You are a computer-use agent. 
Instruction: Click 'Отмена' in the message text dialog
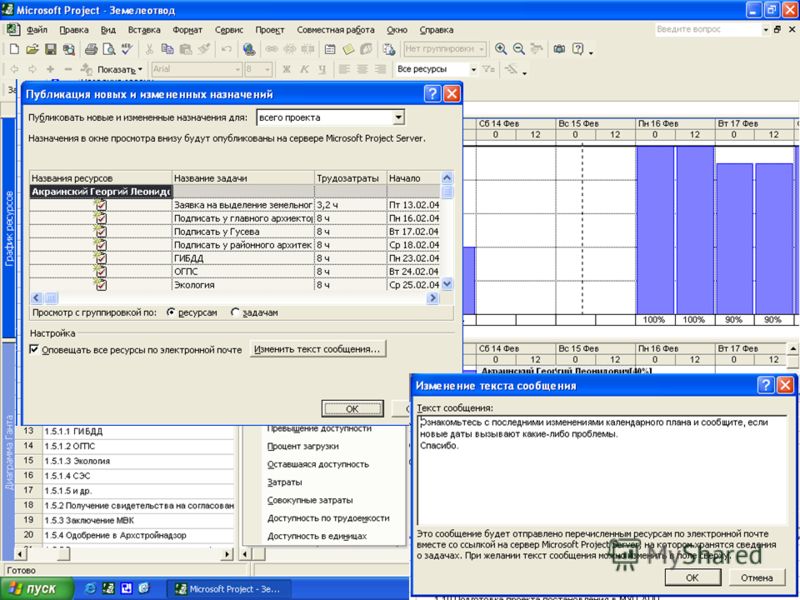(757, 577)
